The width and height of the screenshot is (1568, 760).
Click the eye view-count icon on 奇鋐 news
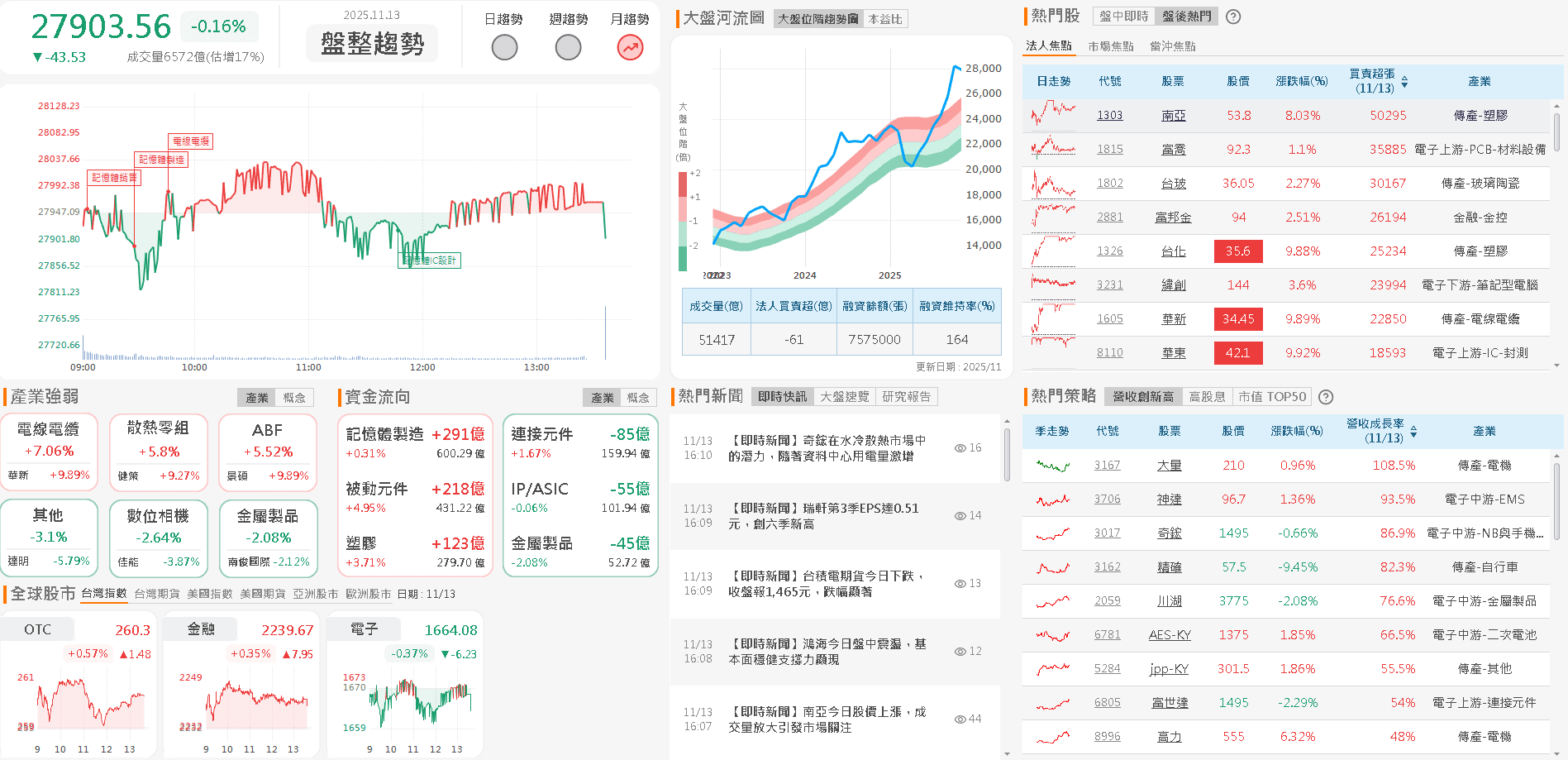[x=959, y=447]
